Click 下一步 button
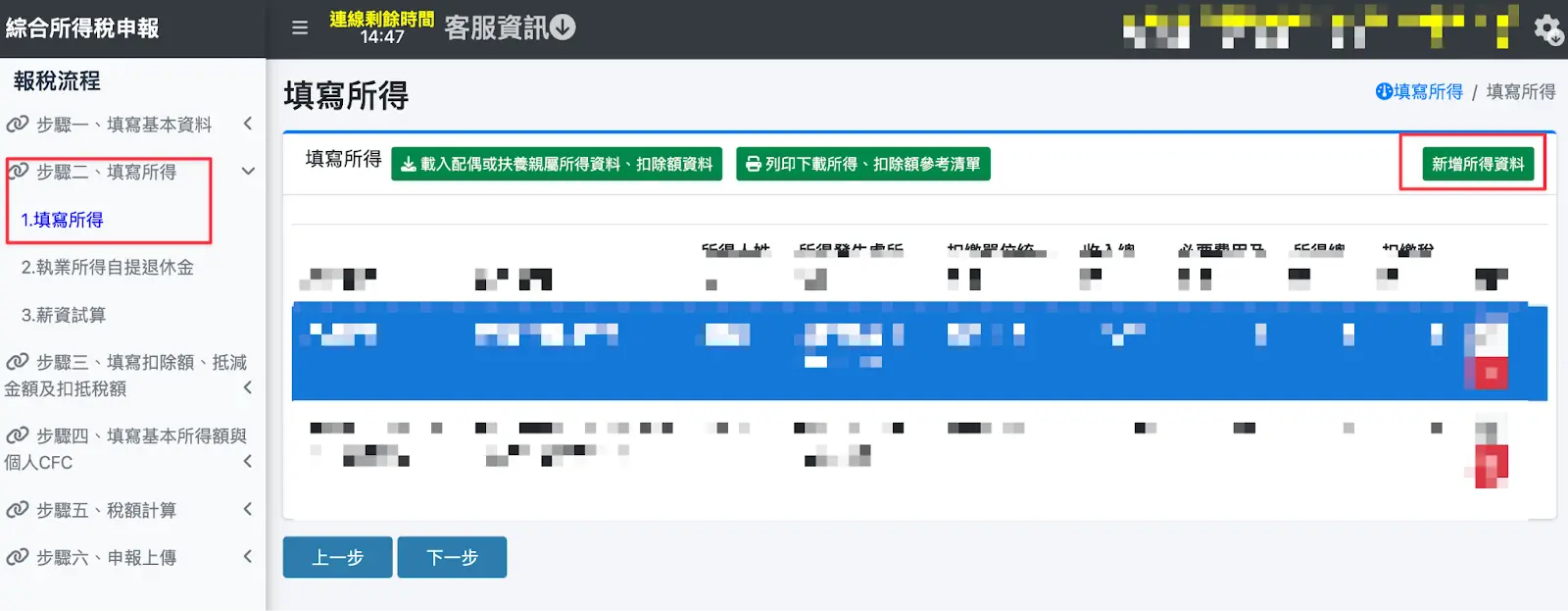Screen dimensions: 1568x611 pos(452,557)
